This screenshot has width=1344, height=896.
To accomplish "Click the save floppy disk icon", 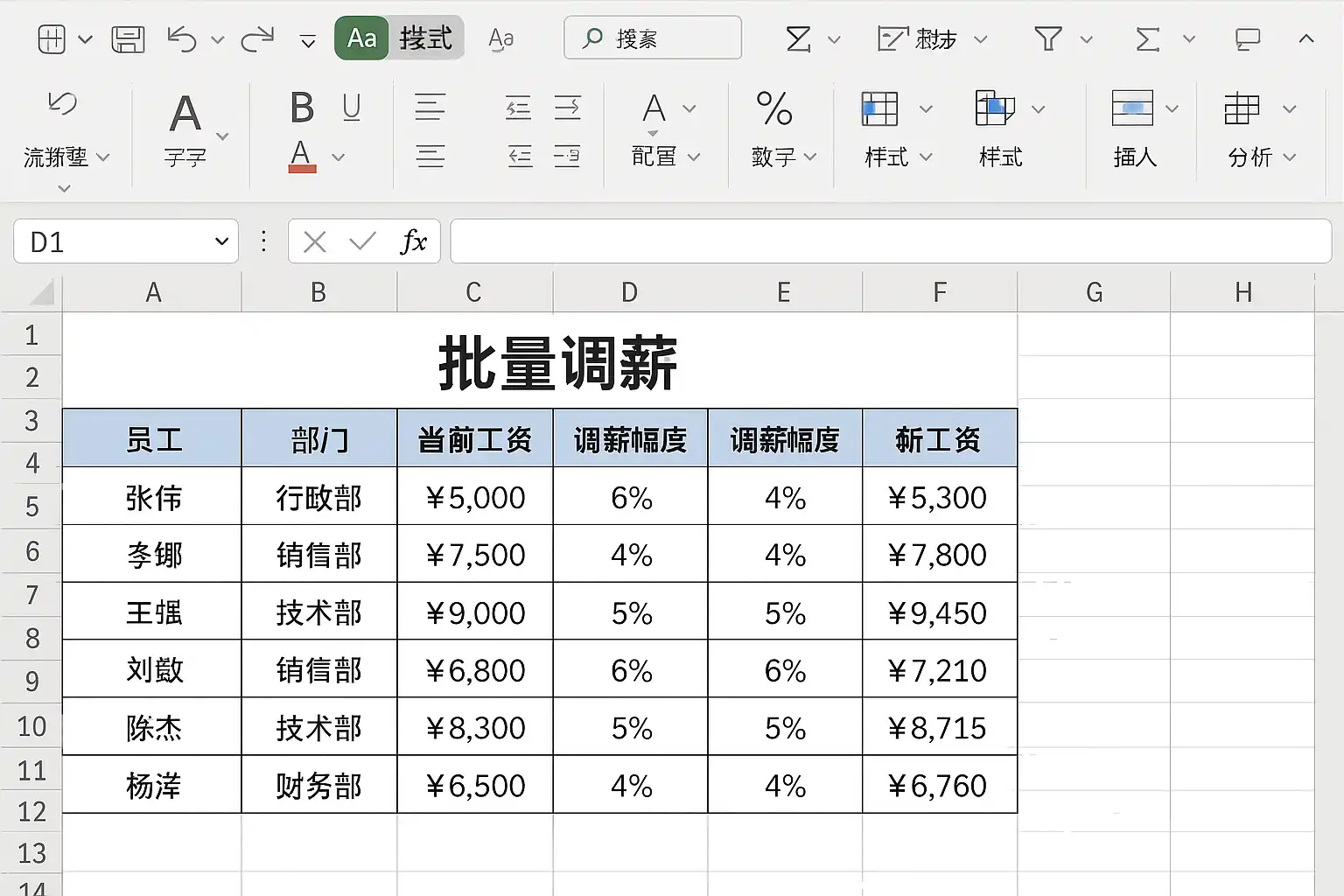I will click(128, 39).
